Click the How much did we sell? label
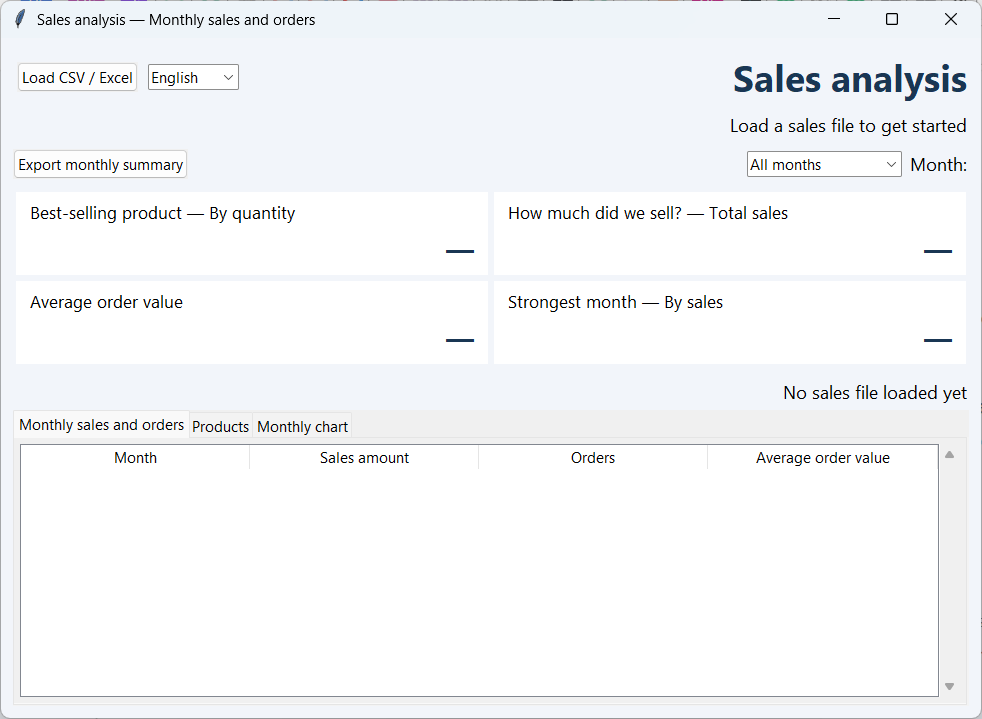Viewport: 982px width, 719px height. (x=648, y=213)
